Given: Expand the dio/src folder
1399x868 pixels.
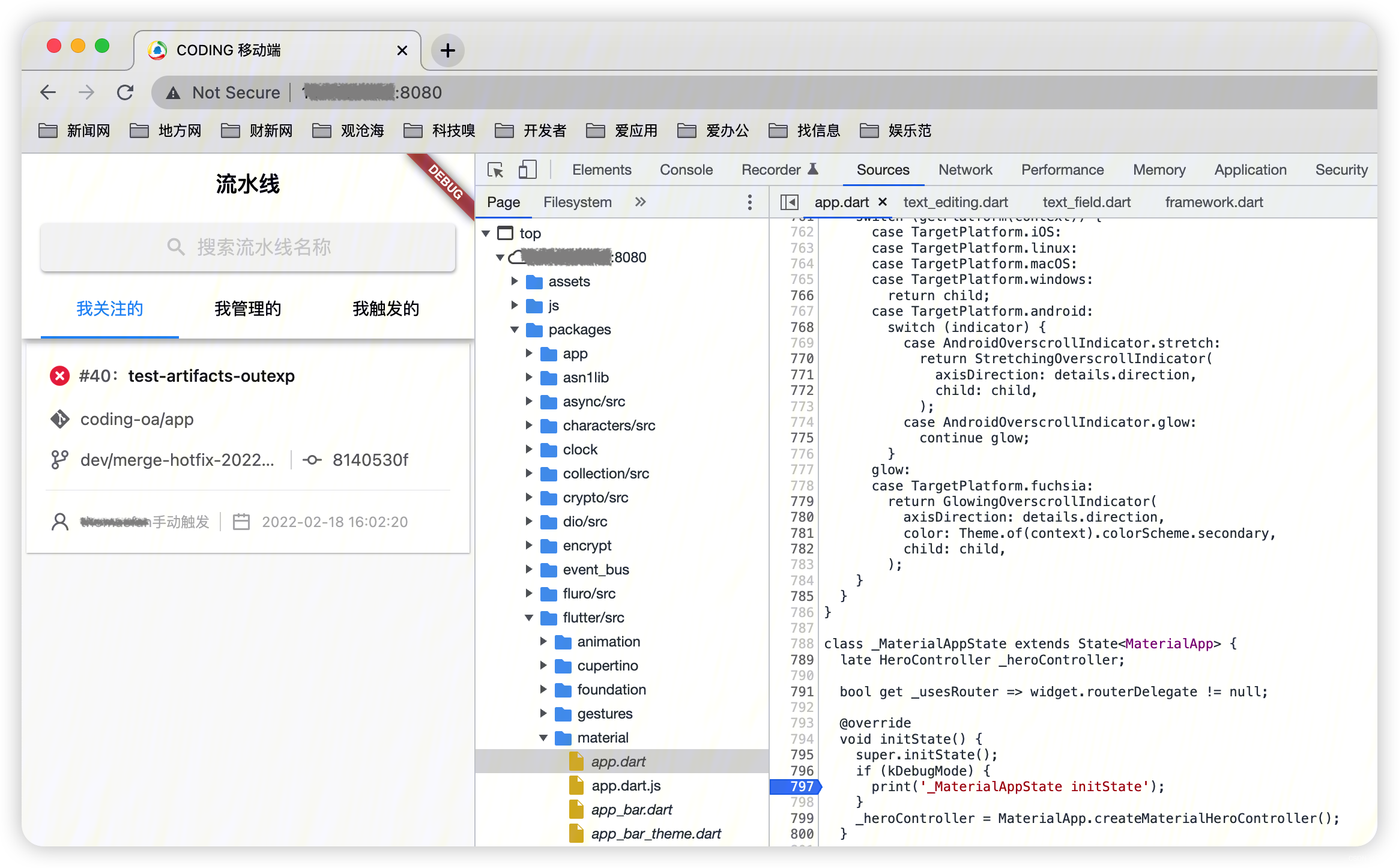Looking at the screenshot, I should click(x=529, y=521).
